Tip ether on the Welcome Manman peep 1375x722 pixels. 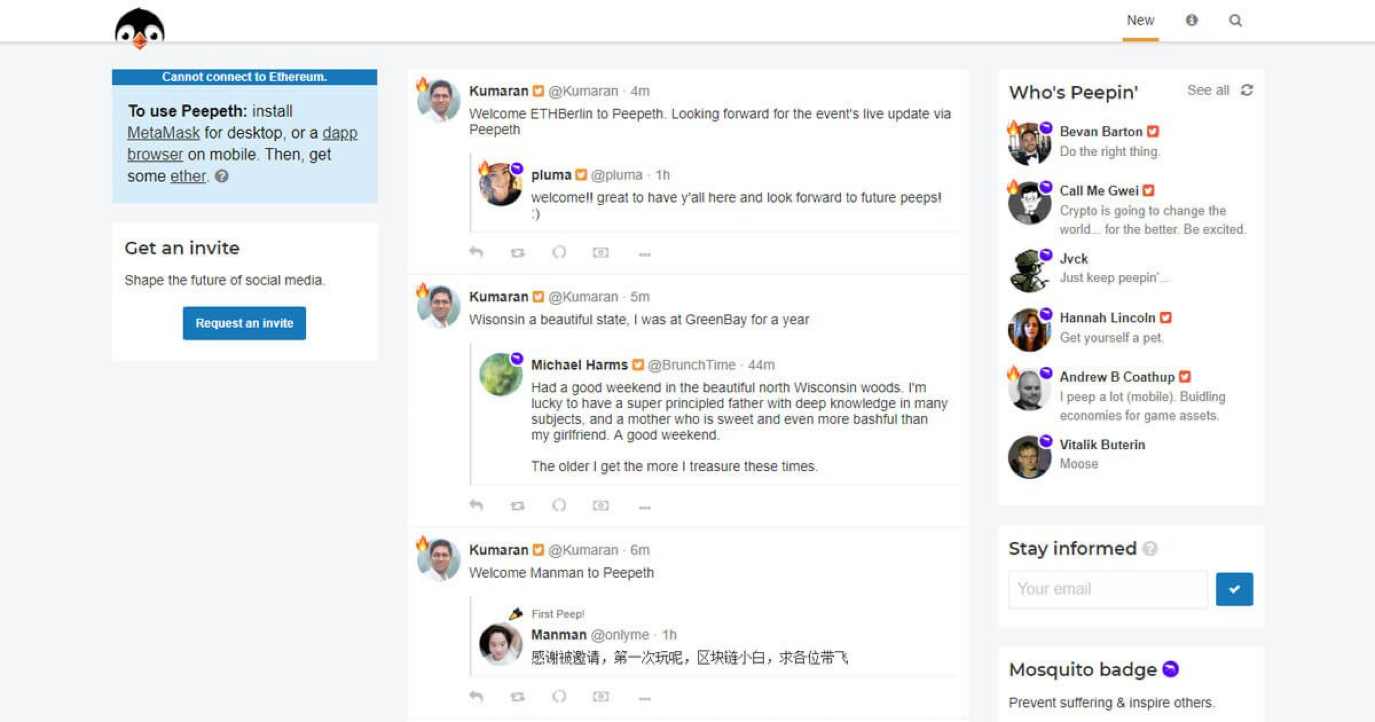click(x=601, y=695)
